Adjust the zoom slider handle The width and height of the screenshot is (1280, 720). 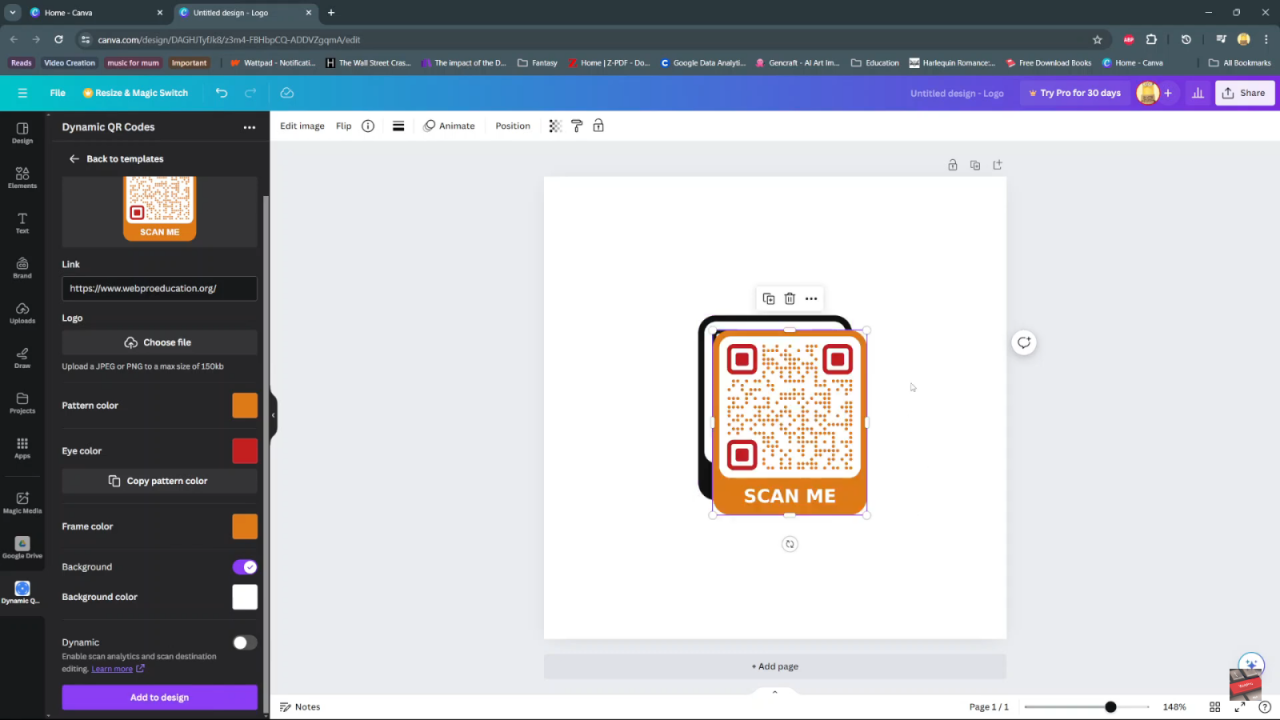tap(1110, 707)
